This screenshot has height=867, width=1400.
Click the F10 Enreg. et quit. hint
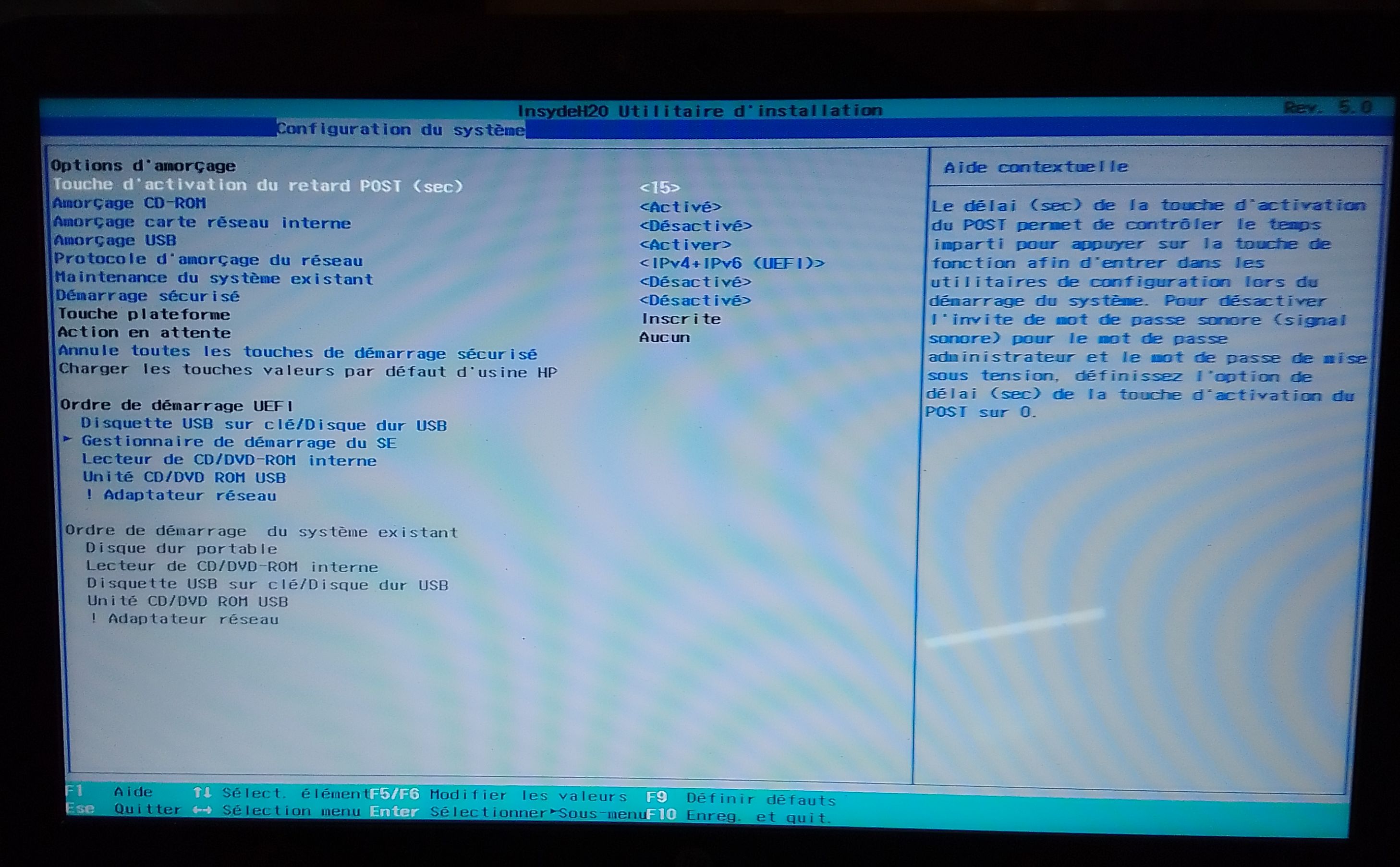click(739, 815)
